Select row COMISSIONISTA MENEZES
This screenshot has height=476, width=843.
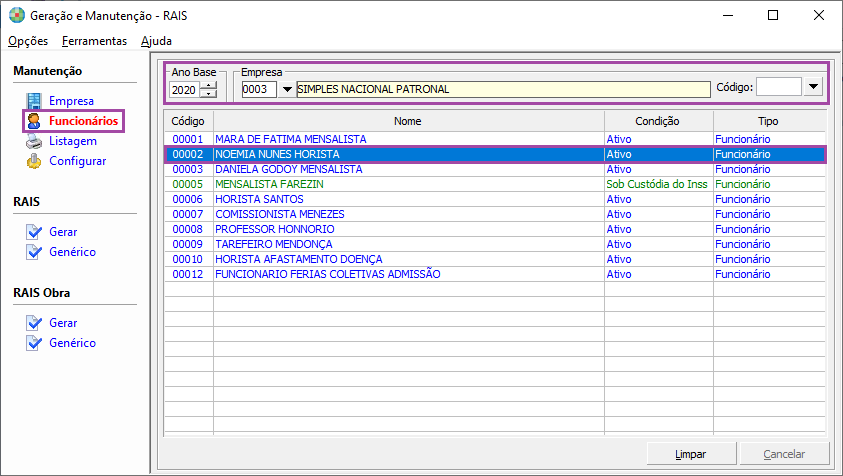tap(495, 214)
